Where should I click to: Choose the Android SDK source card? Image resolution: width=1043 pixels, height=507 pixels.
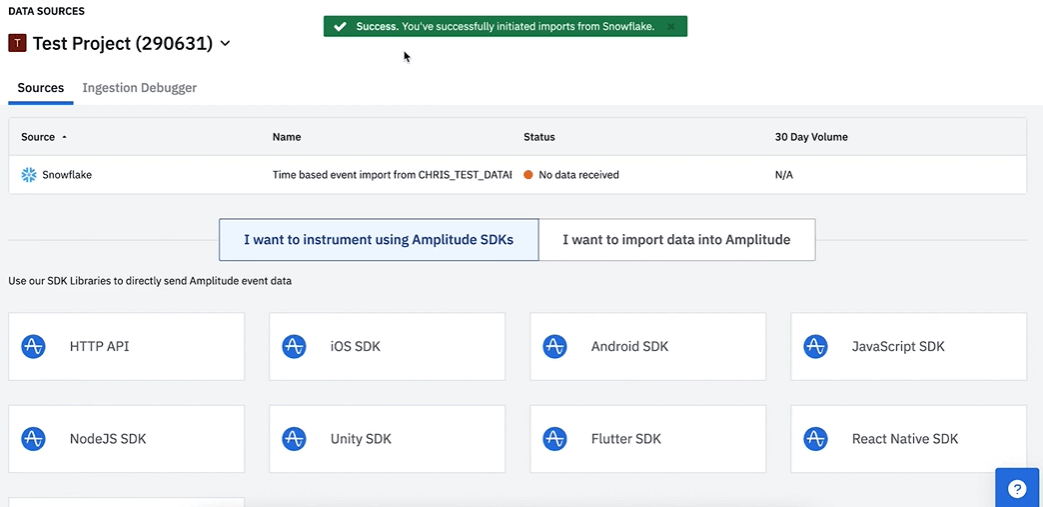(648, 347)
